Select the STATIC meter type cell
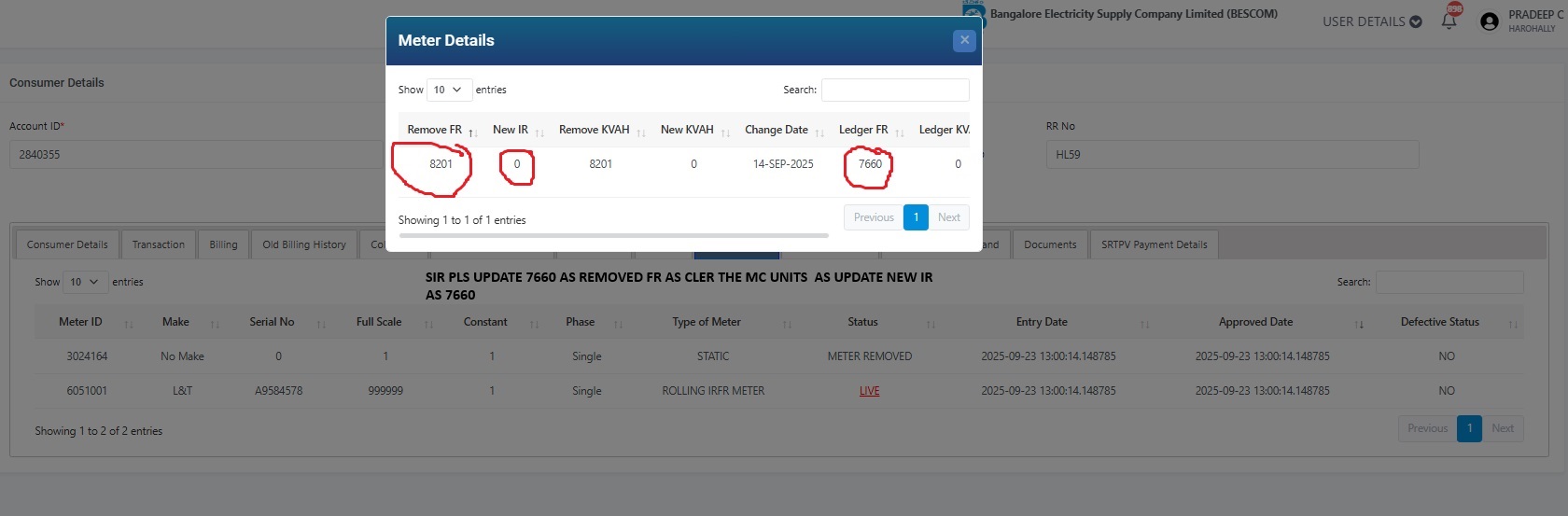The height and width of the screenshot is (516, 1568). [x=713, y=356]
